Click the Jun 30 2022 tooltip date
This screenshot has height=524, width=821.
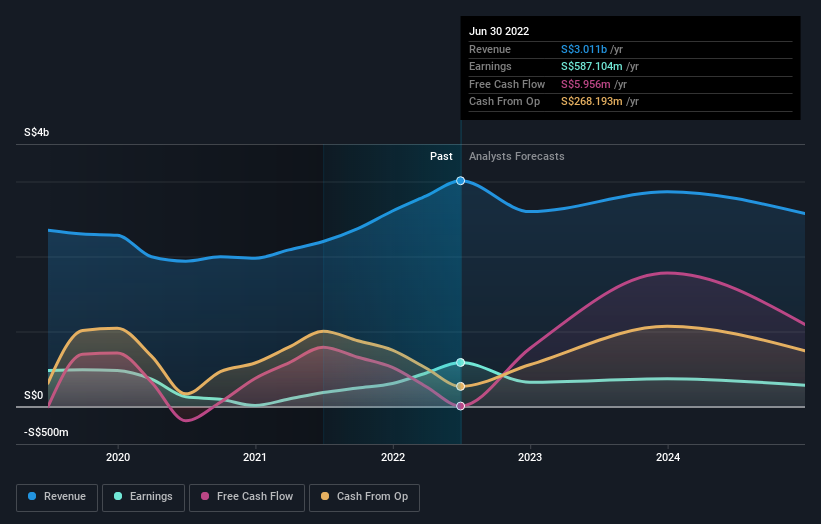point(499,31)
